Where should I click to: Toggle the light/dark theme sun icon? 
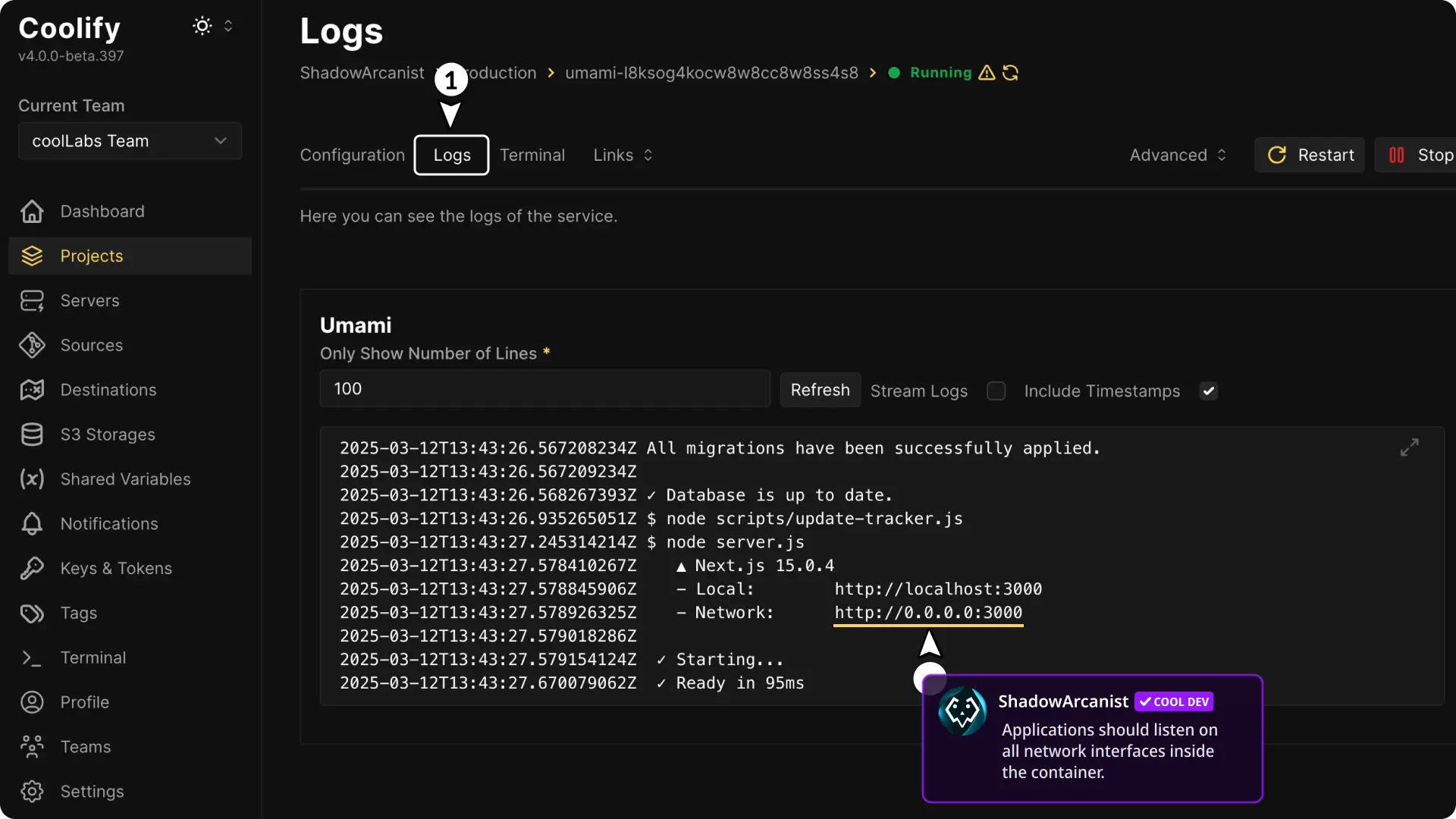(x=202, y=25)
